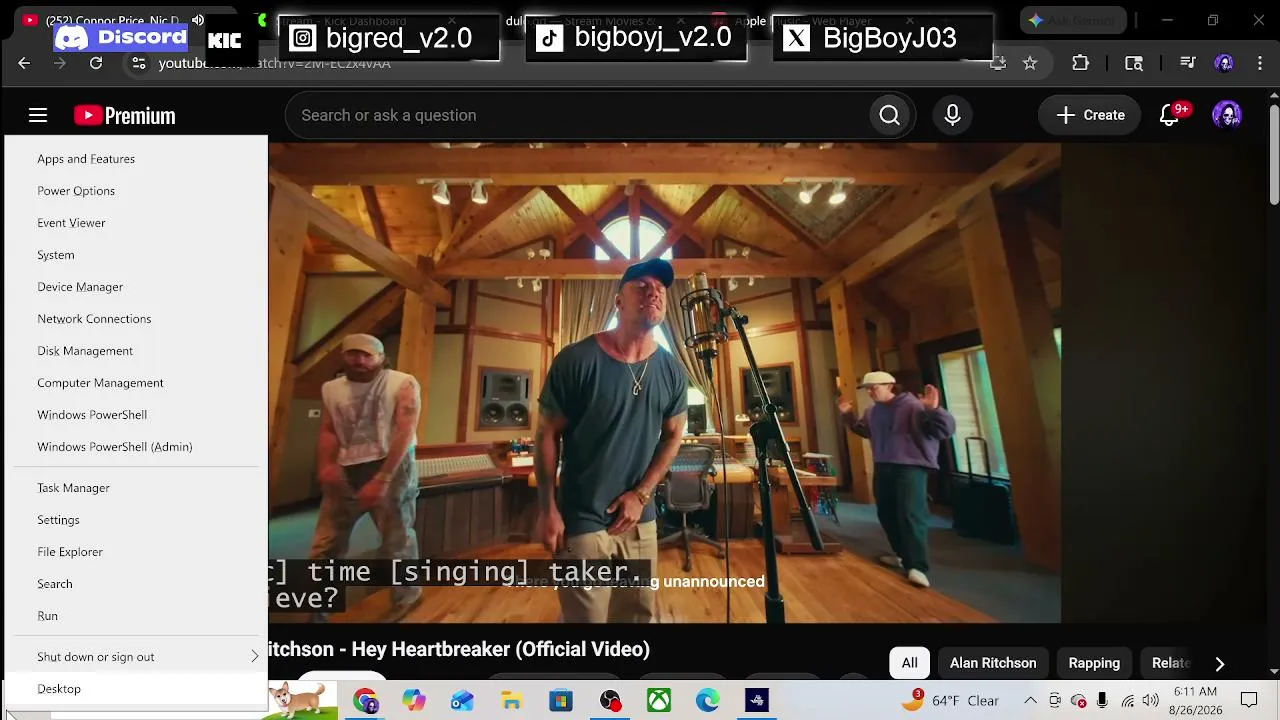1280x720 pixels.
Task: Open the Chrome profile avatar
Action: click(x=1224, y=63)
